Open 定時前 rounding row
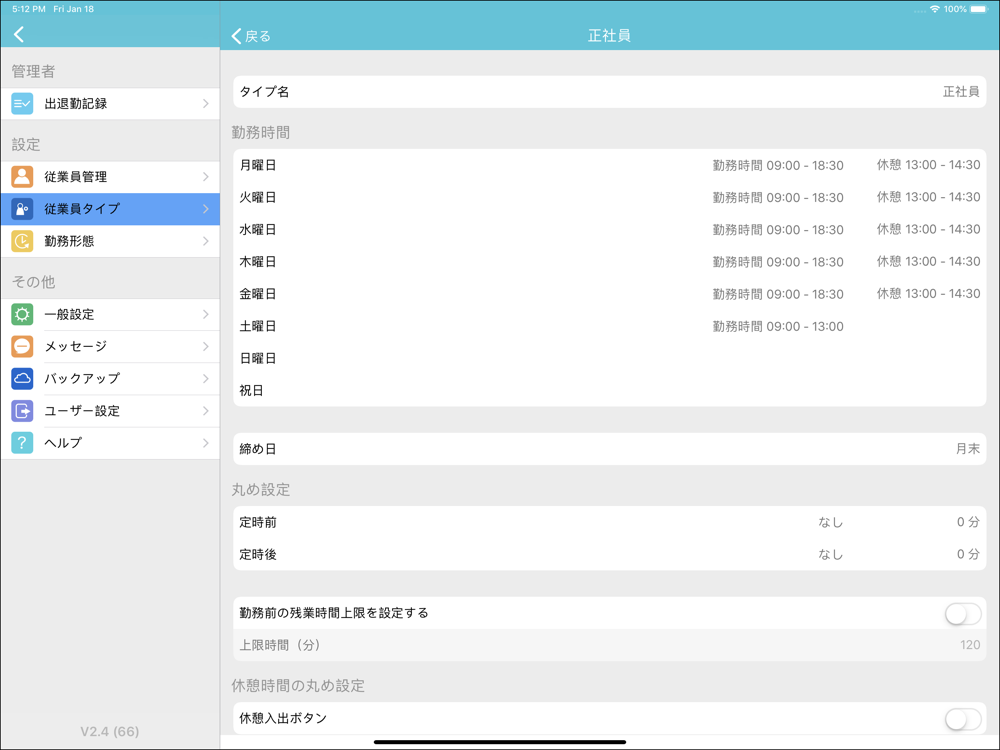The height and width of the screenshot is (750, 1000). [610, 522]
